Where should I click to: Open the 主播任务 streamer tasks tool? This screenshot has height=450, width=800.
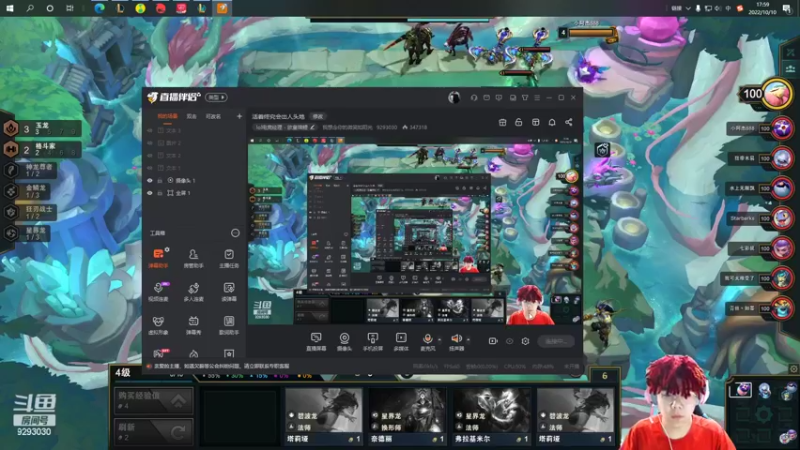(229, 258)
